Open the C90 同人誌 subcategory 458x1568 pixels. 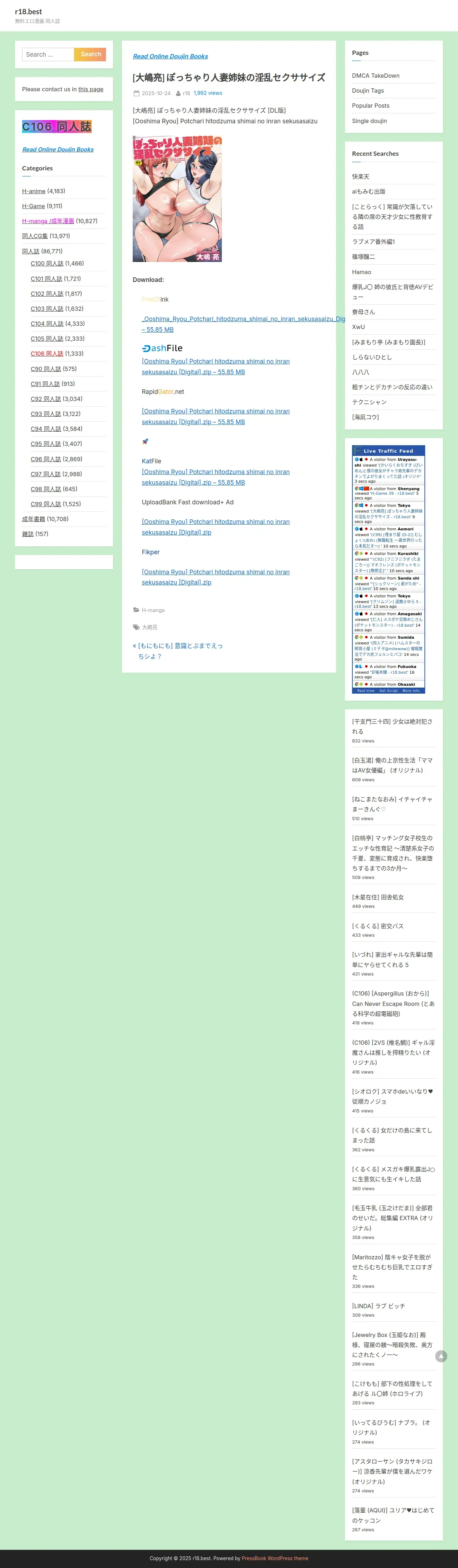coord(46,369)
